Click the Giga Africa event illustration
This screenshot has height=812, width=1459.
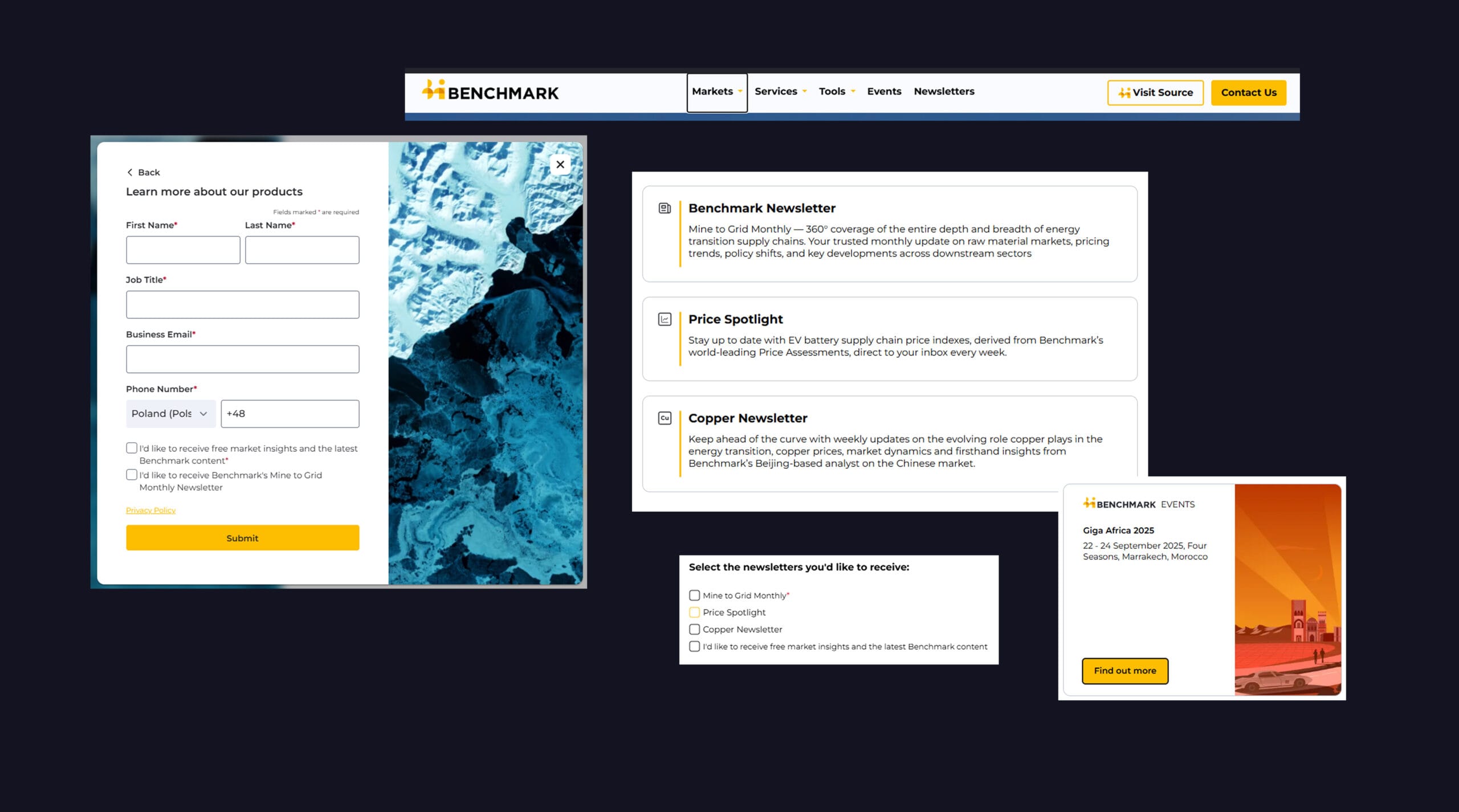(1287, 590)
